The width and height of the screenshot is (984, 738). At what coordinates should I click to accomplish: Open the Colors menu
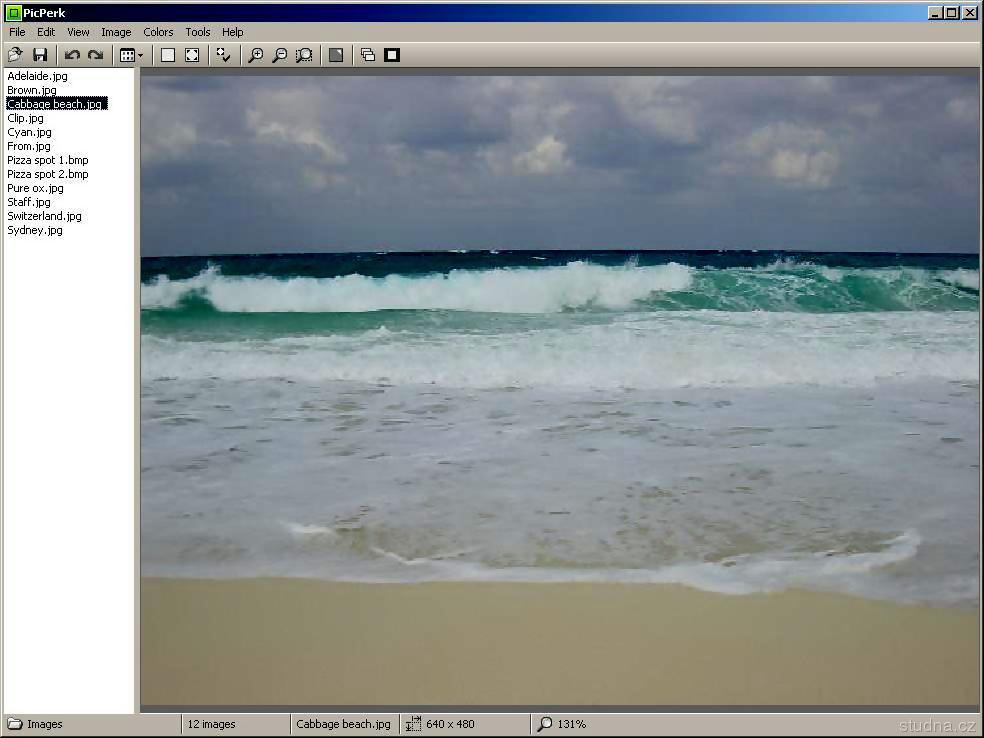pyautogui.click(x=158, y=32)
